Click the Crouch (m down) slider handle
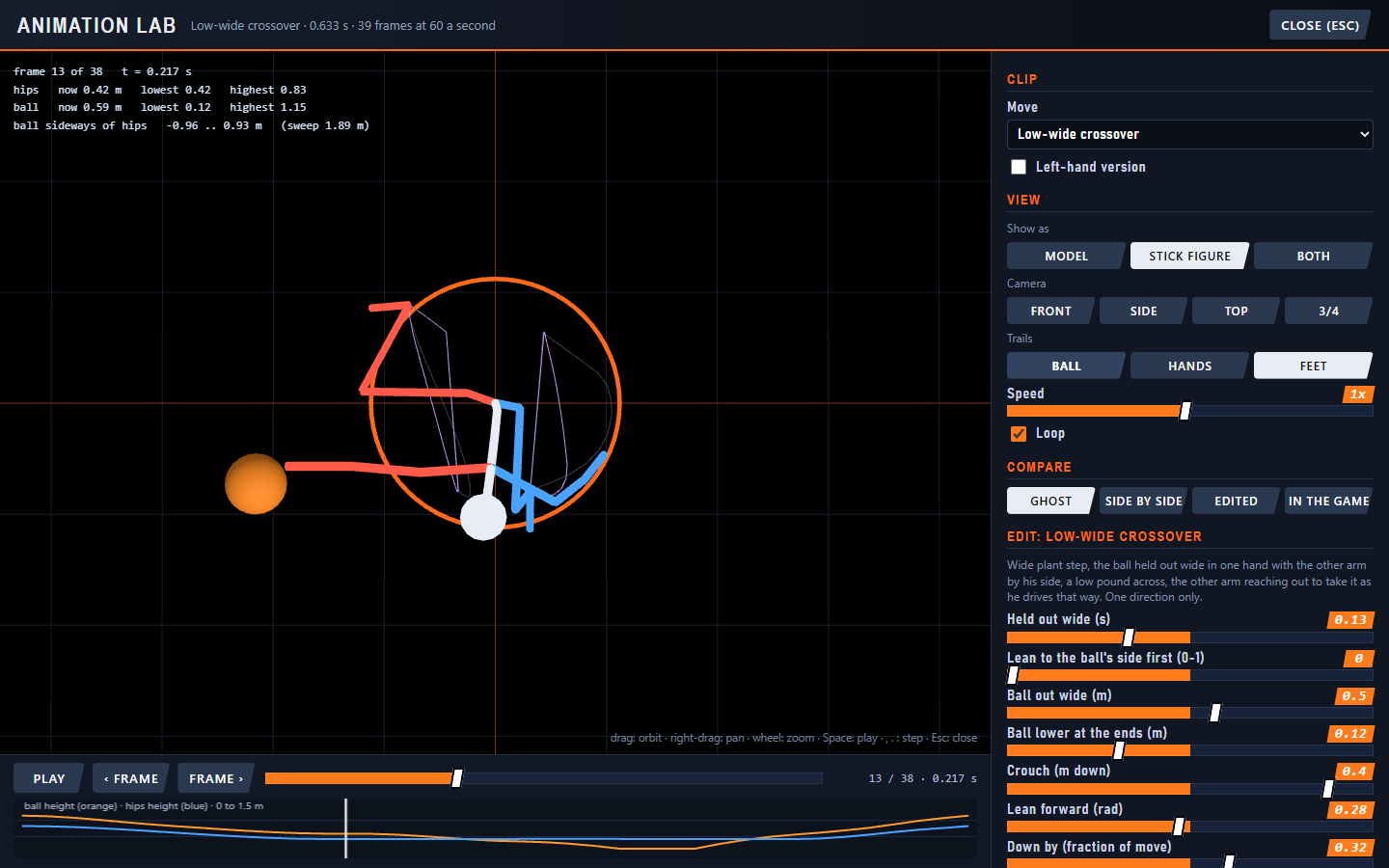Screen dimensions: 1389x868 click(1328, 789)
